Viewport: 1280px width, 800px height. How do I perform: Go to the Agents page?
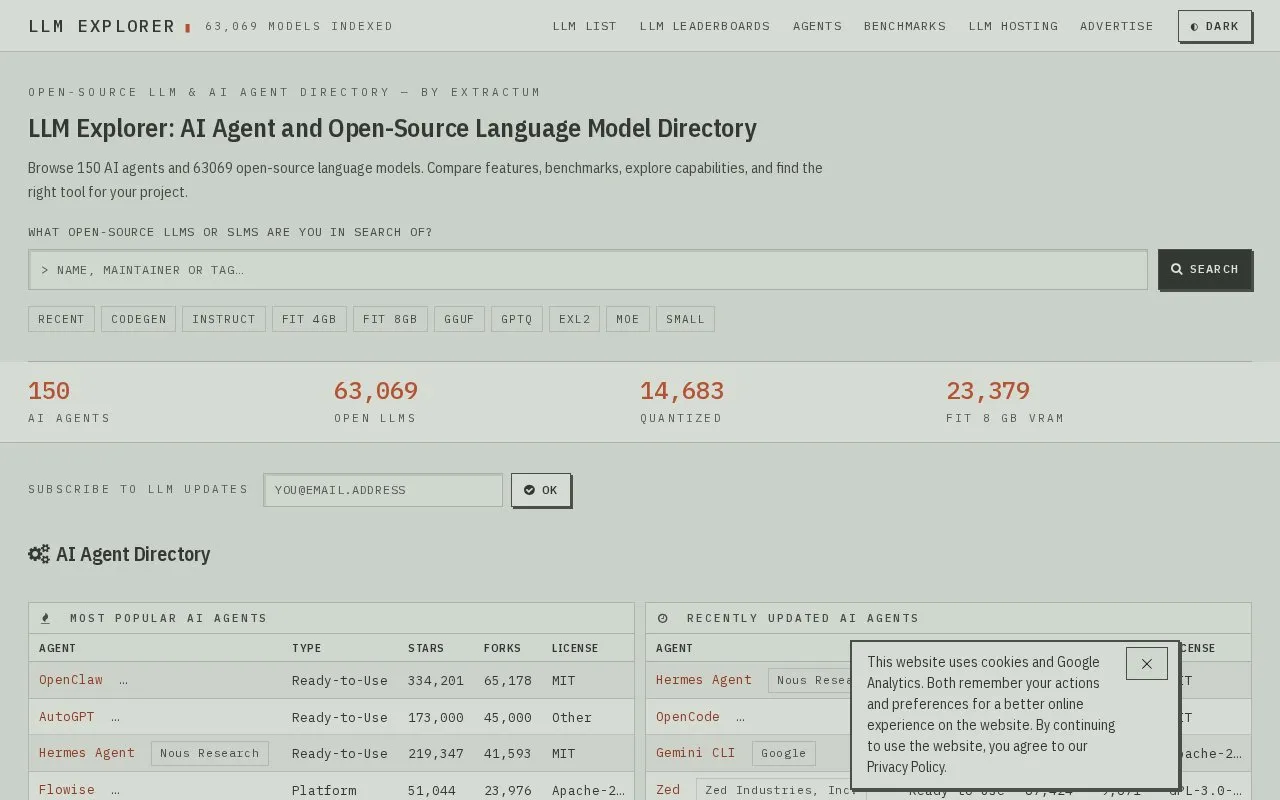click(x=817, y=26)
